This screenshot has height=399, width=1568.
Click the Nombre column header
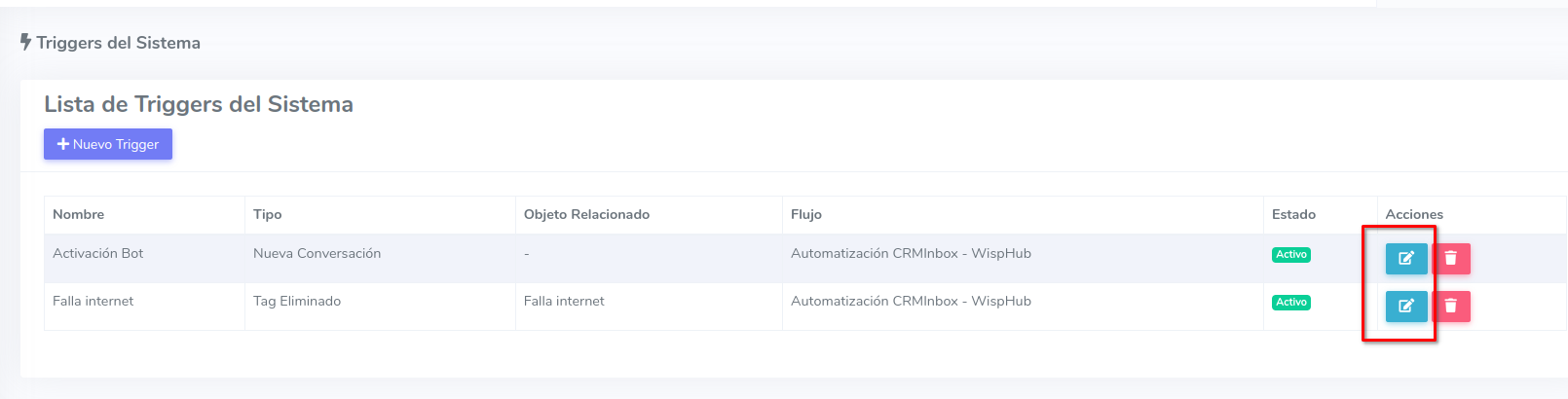[78, 214]
